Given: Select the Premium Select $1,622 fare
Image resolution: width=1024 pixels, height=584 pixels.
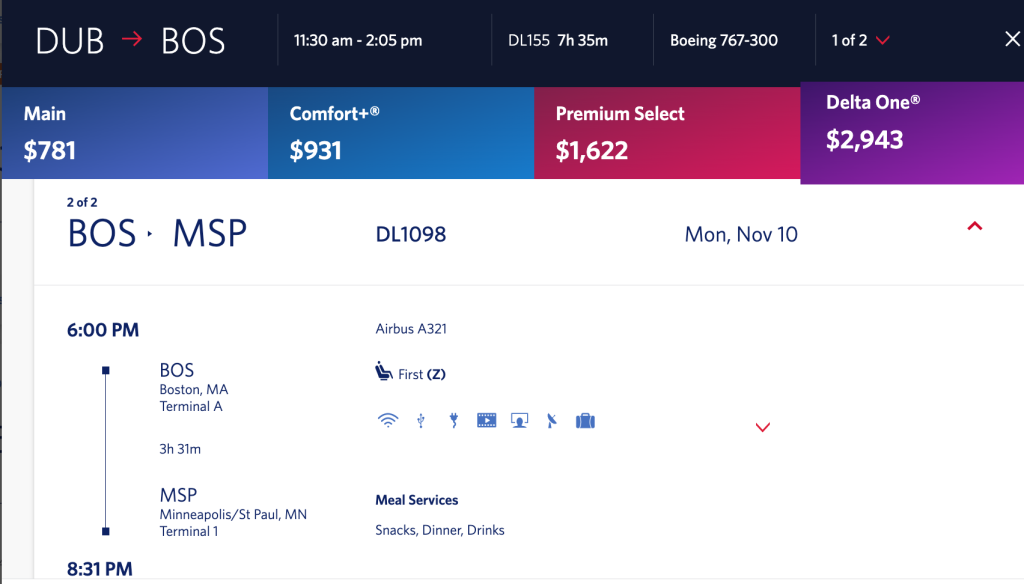Looking at the screenshot, I should (667, 133).
